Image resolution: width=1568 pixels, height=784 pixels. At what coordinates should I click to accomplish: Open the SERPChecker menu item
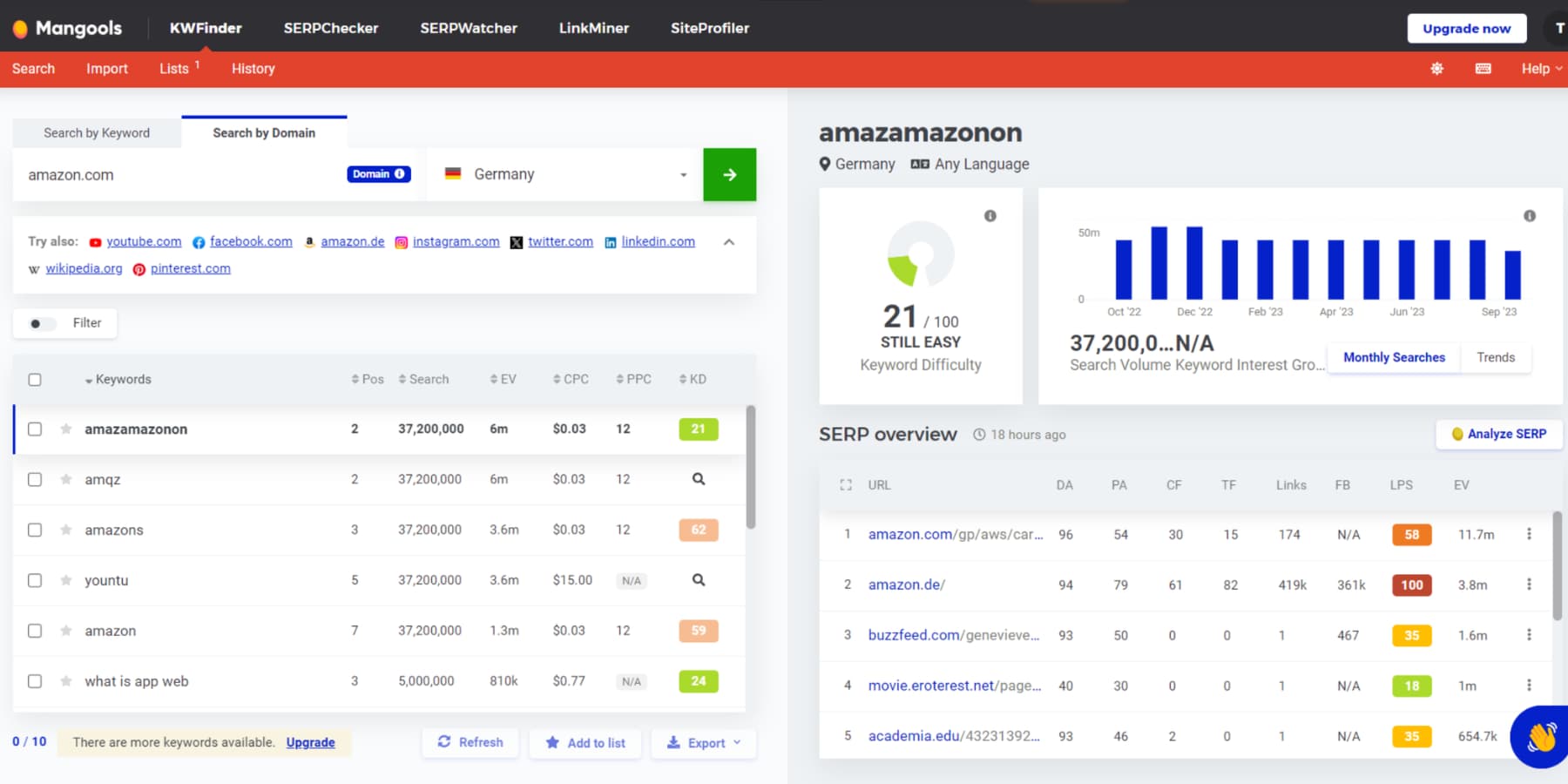tap(331, 27)
